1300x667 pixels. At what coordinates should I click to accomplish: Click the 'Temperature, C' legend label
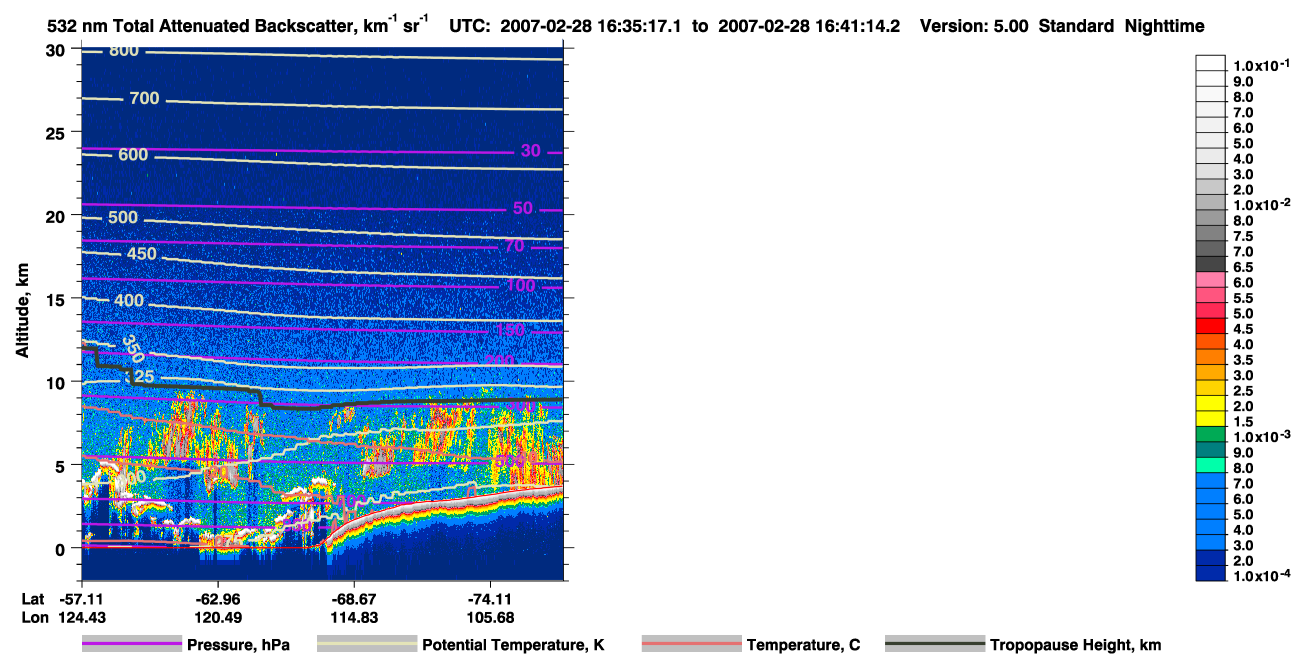coord(803,646)
